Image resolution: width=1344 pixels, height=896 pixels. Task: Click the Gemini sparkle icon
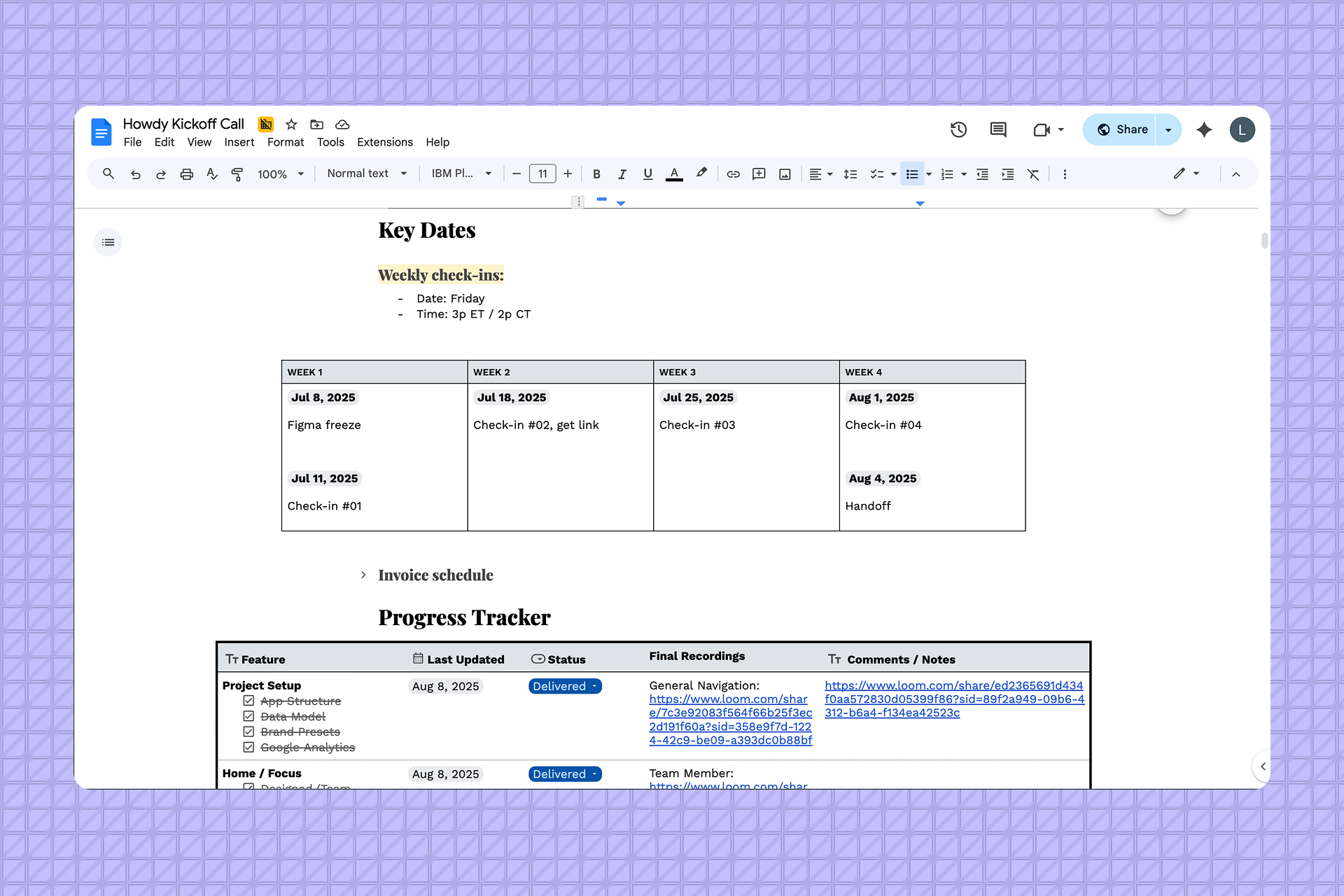[x=1204, y=129]
